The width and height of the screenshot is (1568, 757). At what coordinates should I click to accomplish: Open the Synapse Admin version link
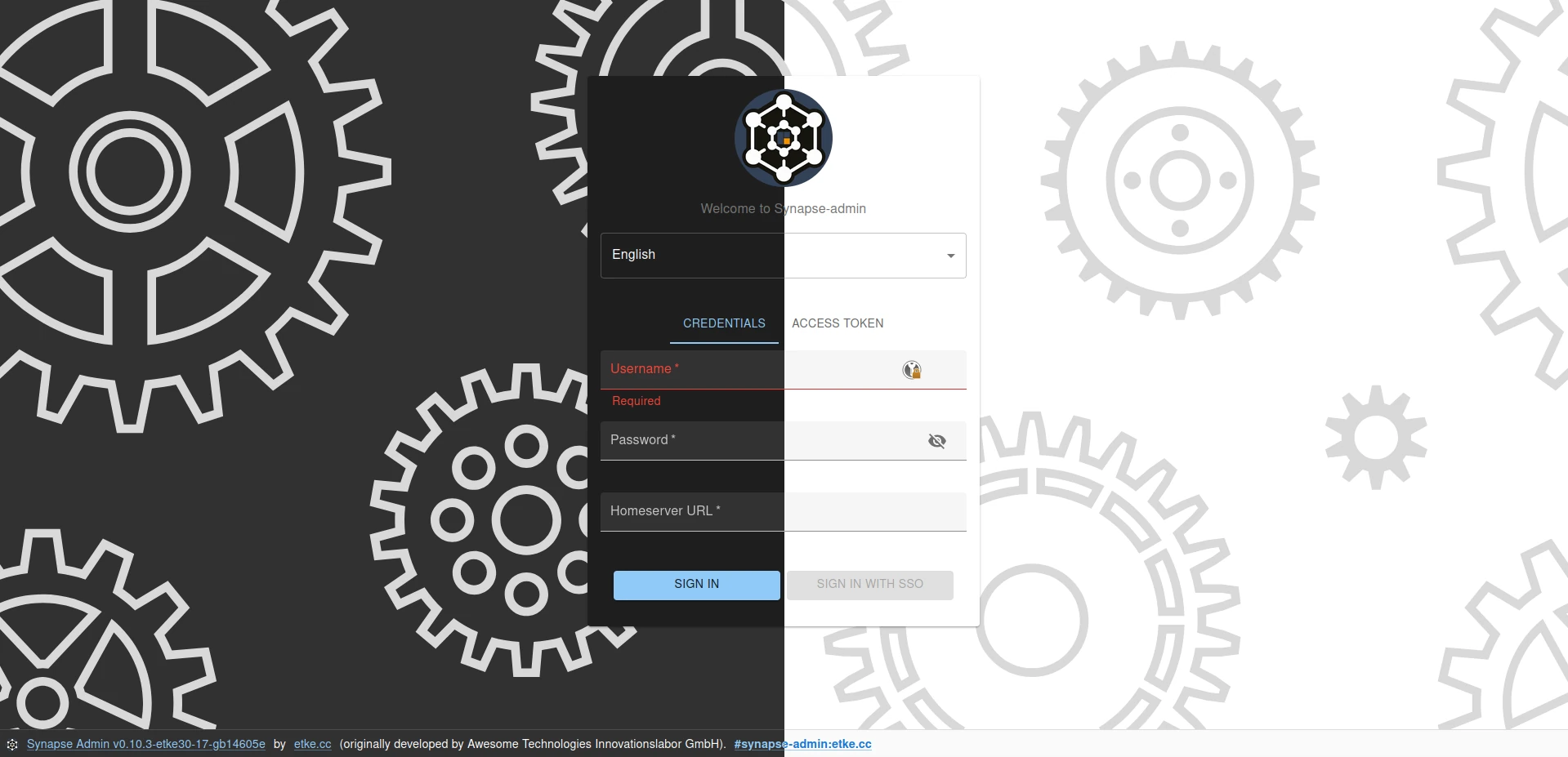pos(145,744)
